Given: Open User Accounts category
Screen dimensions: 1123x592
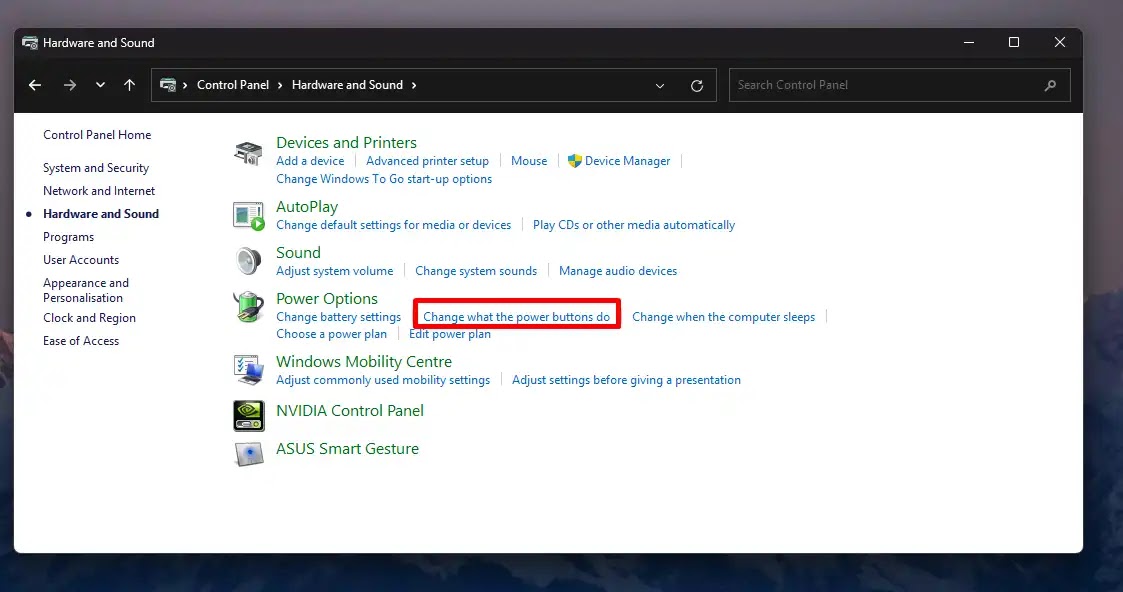Looking at the screenshot, I should pyautogui.click(x=81, y=260).
